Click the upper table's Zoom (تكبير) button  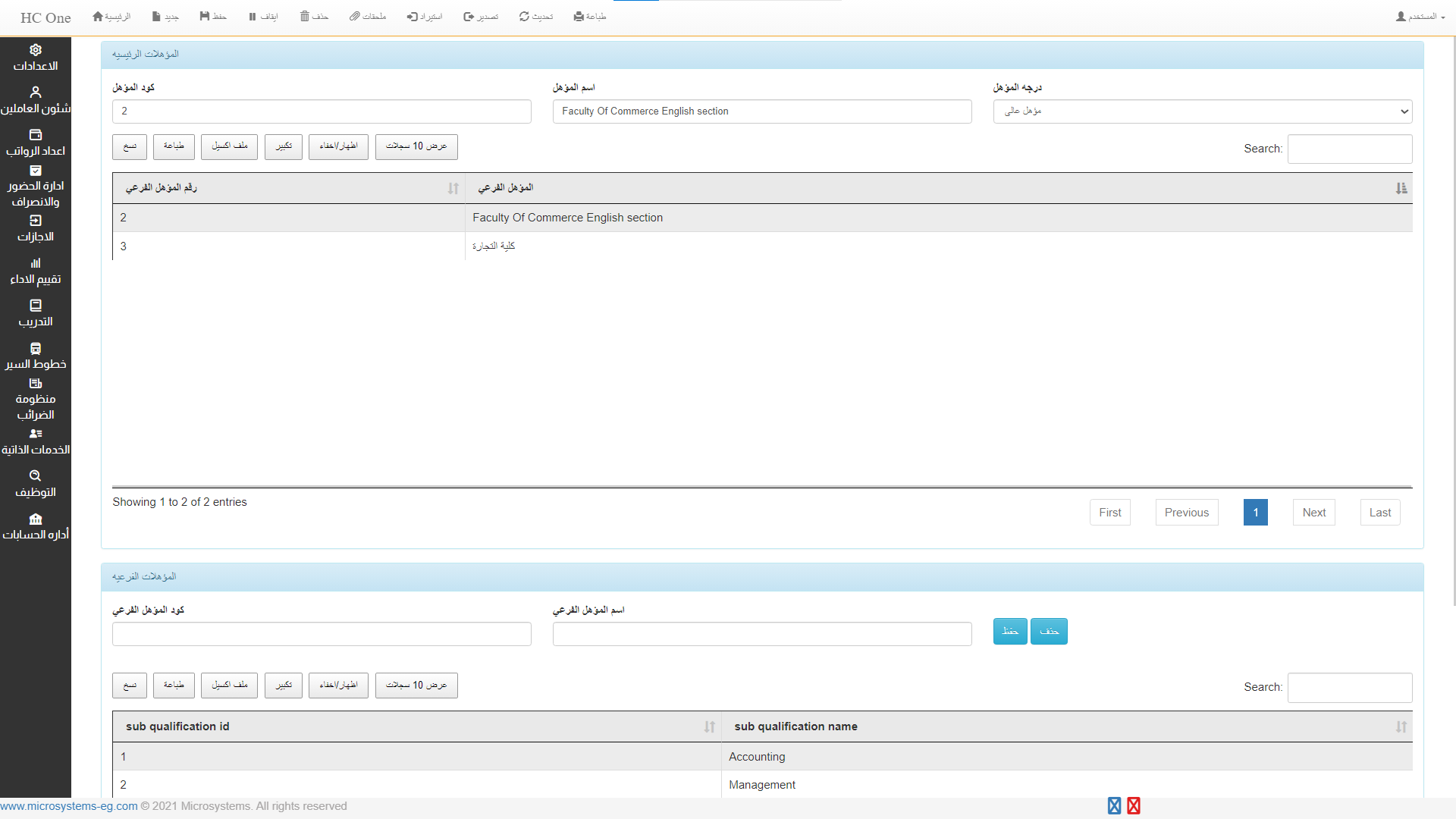tap(284, 146)
